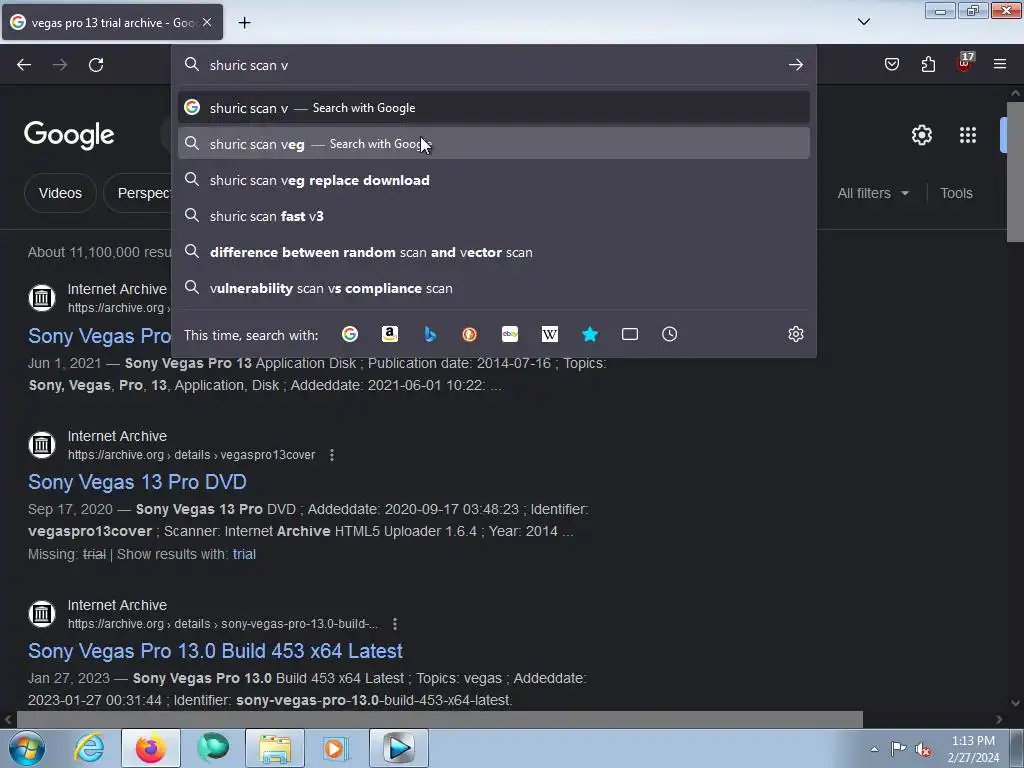Image resolution: width=1024 pixels, height=768 pixels.
Task: Launch Internet Explorer from taskbar
Action: [x=90, y=748]
